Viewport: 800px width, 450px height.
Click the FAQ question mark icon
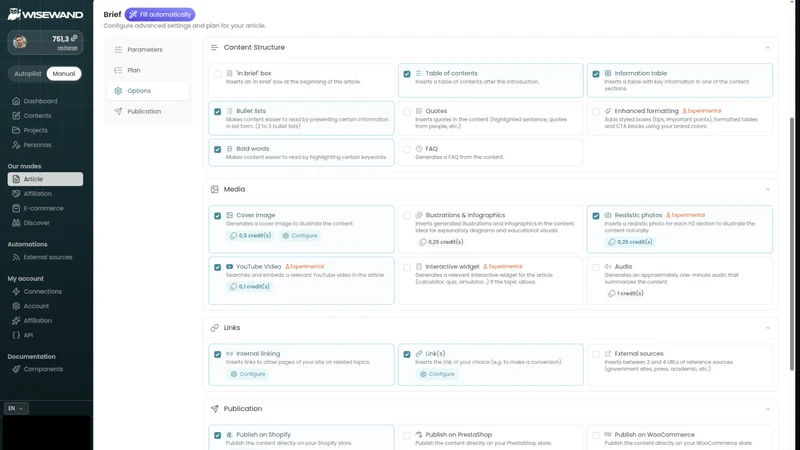419,148
